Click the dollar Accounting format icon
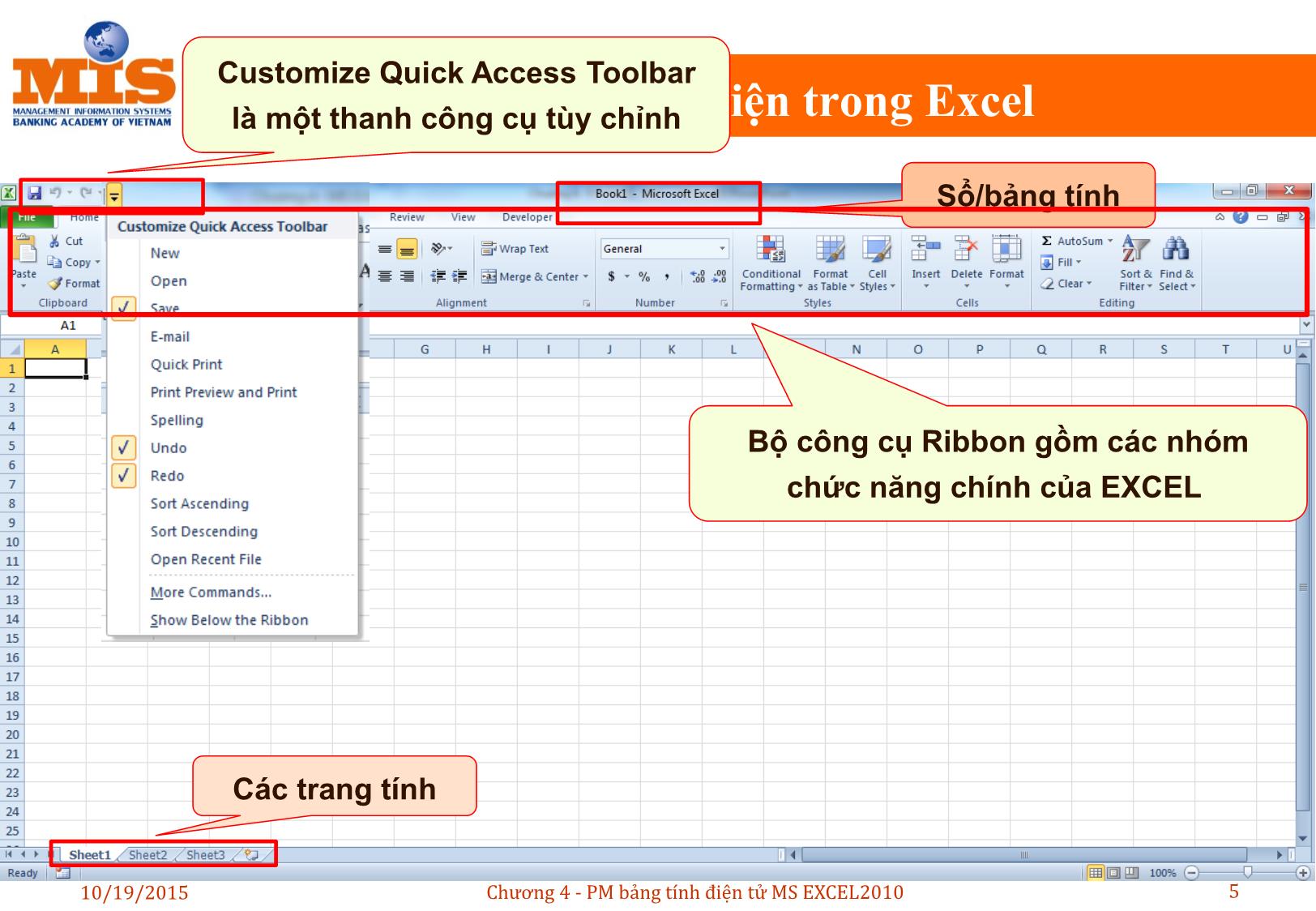The width and height of the screenshot is (1316, 911). [x=612, y=276]
